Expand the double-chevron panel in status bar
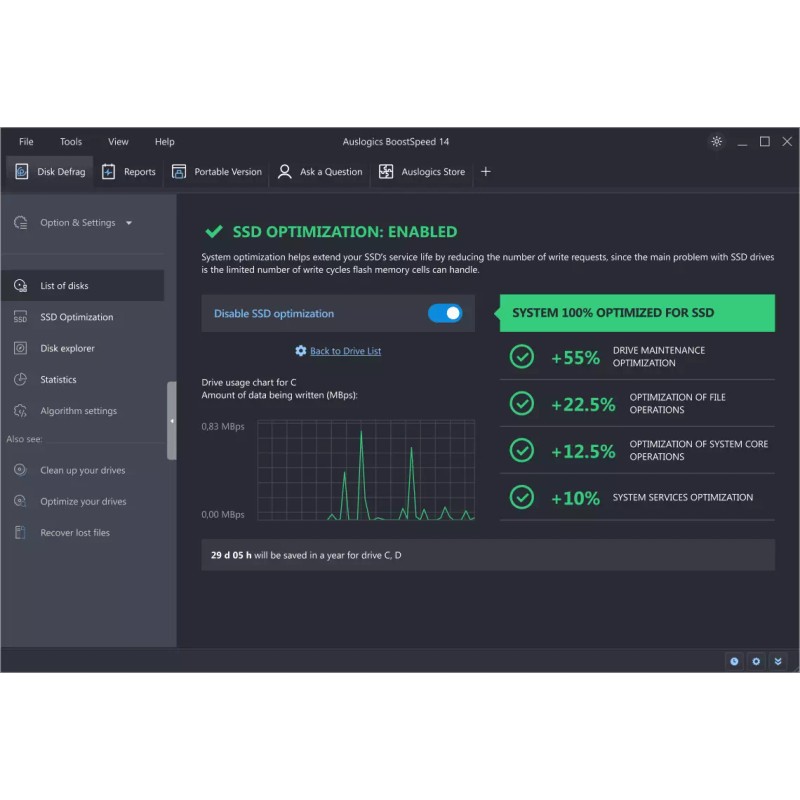 [x=778, y=661]
